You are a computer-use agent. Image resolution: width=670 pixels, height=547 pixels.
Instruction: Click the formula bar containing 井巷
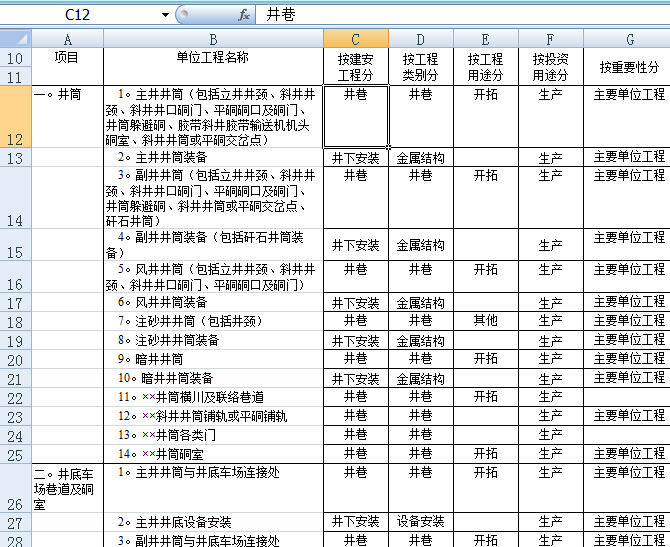click(x=462, y=15)
